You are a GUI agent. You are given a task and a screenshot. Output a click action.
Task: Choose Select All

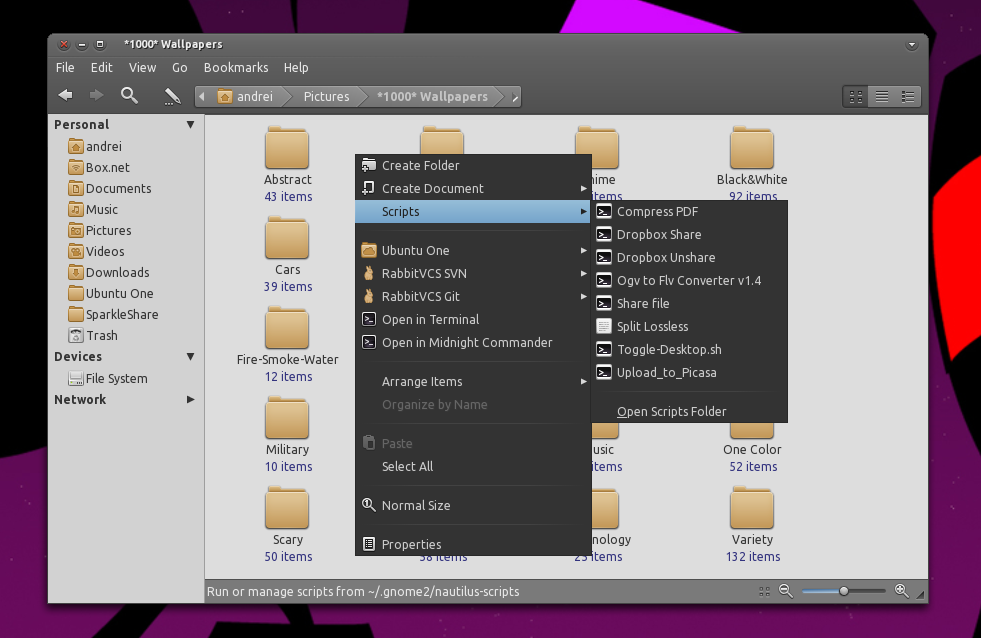(x=474, y=467)
